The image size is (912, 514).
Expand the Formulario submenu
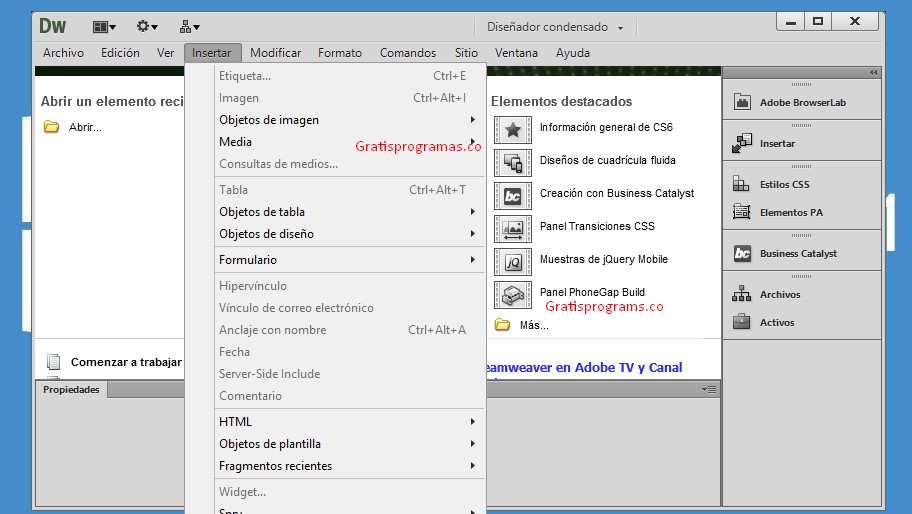point(347,260)
